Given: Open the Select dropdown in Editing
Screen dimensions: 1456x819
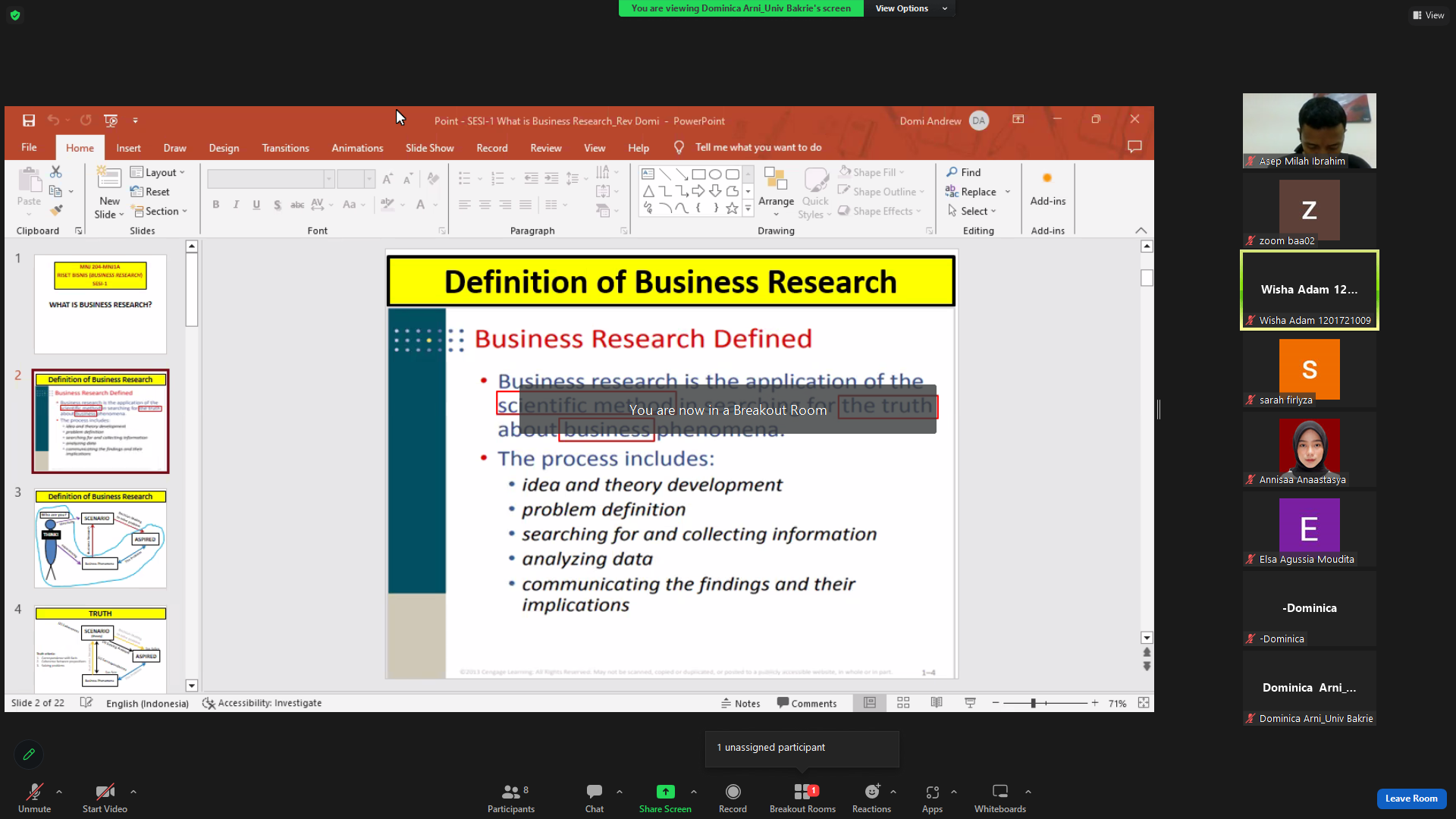Looking at the screenshot, I should (x=971, y=211).
